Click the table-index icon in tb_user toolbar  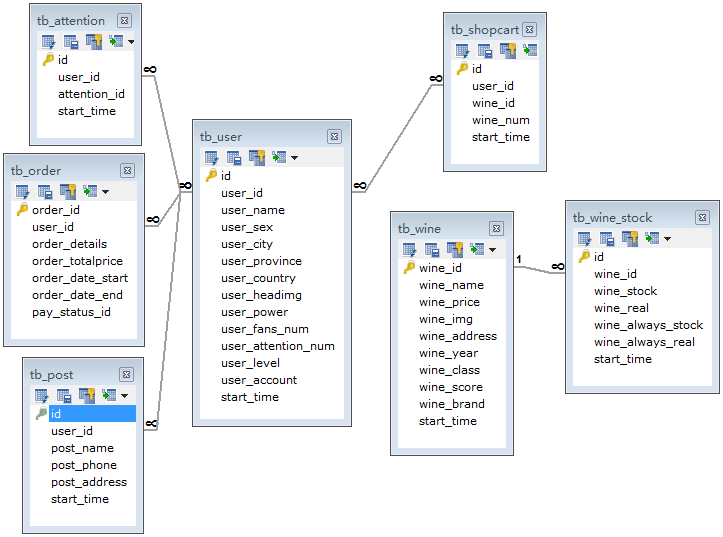(234, 158)
